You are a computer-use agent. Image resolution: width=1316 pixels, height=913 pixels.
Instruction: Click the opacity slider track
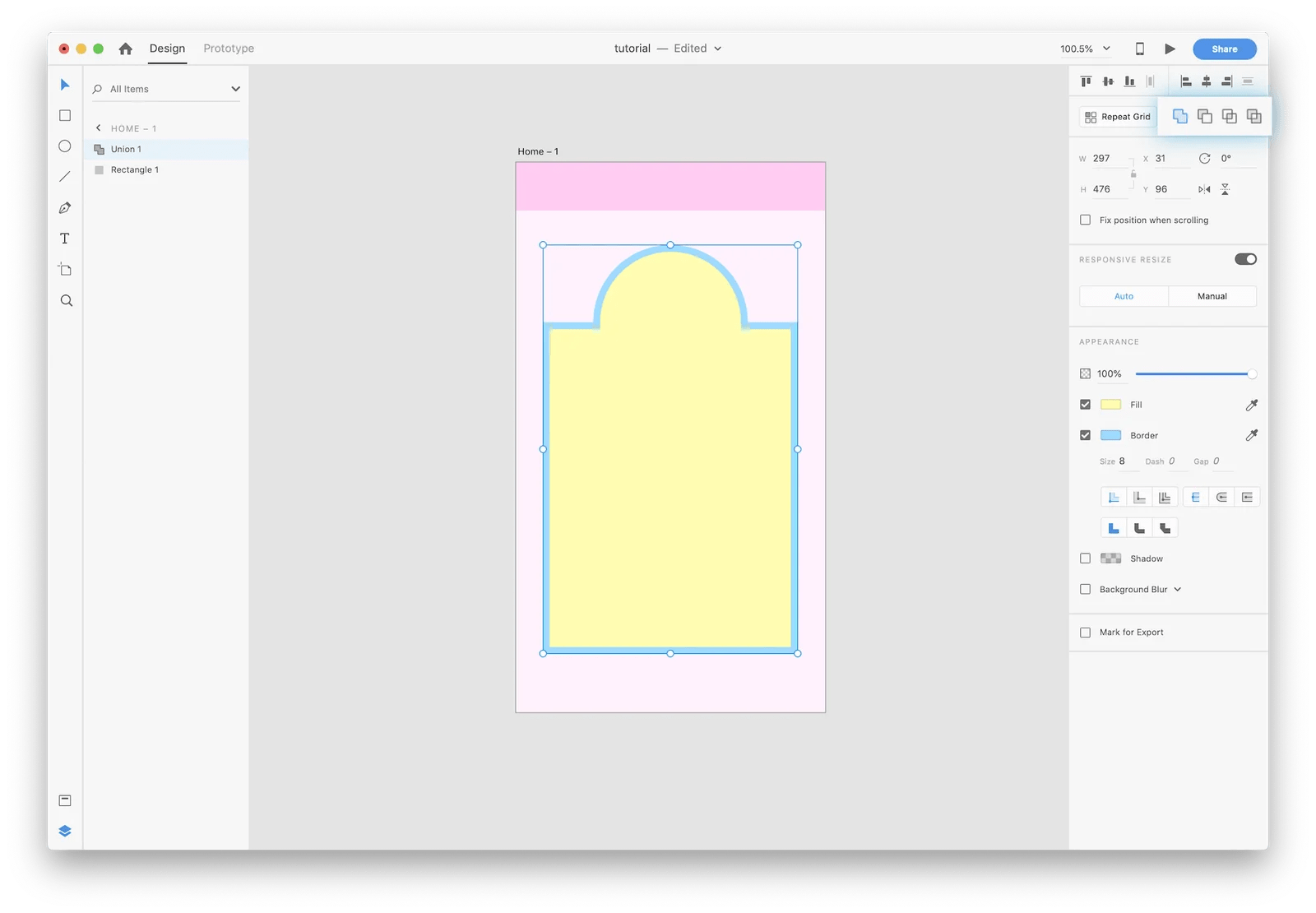tap(1194, 374)
